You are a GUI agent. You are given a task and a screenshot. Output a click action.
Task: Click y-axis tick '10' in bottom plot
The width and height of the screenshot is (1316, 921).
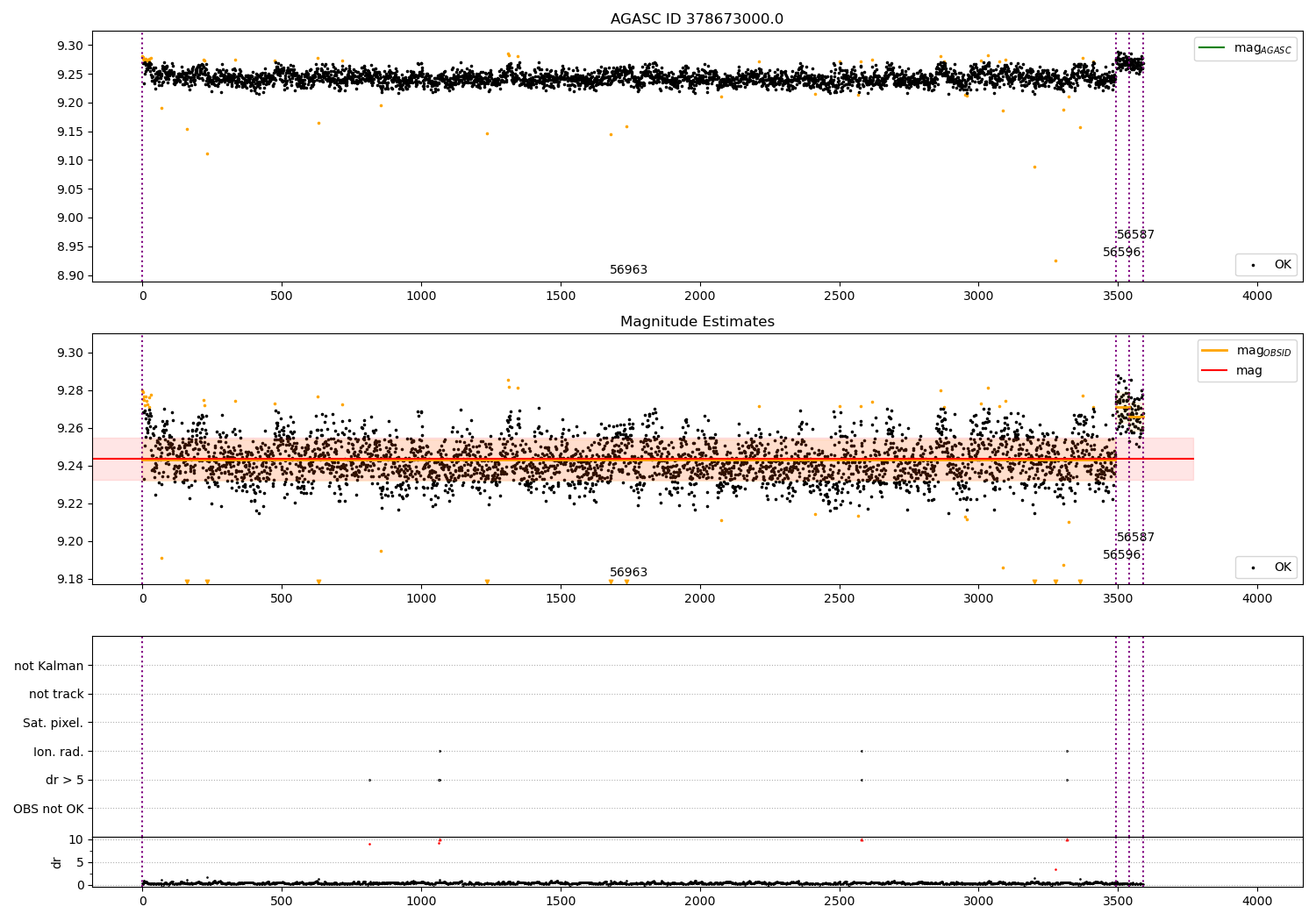coord(76,839)
